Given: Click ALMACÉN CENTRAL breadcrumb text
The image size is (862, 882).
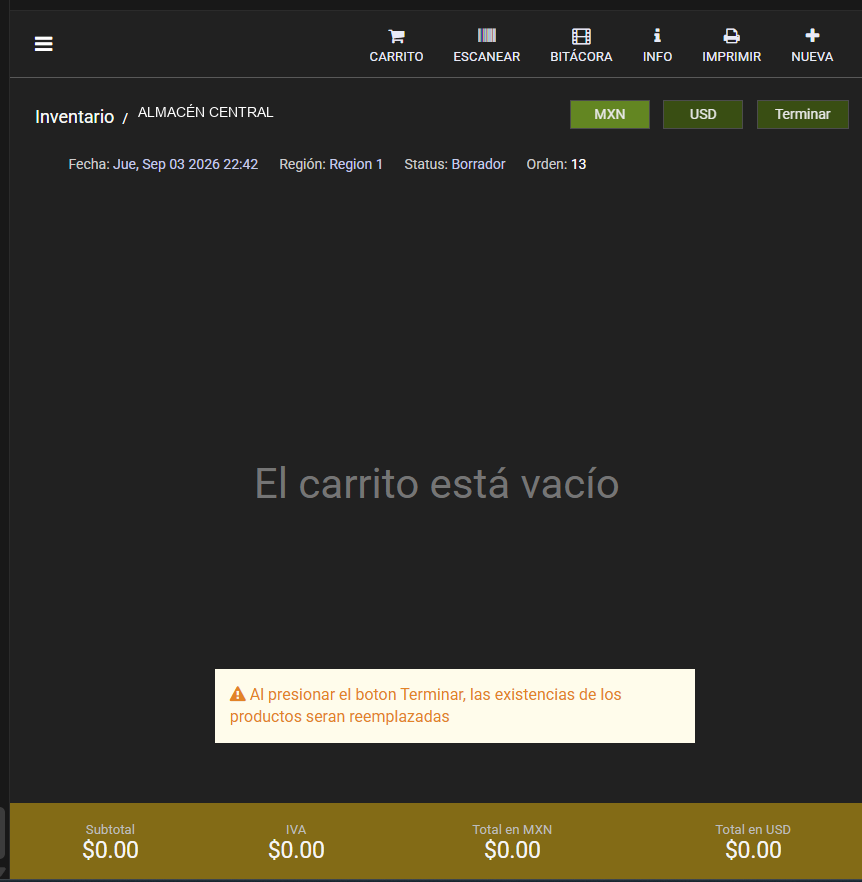Looking at the screenshot, I should (x=205, y=112).
